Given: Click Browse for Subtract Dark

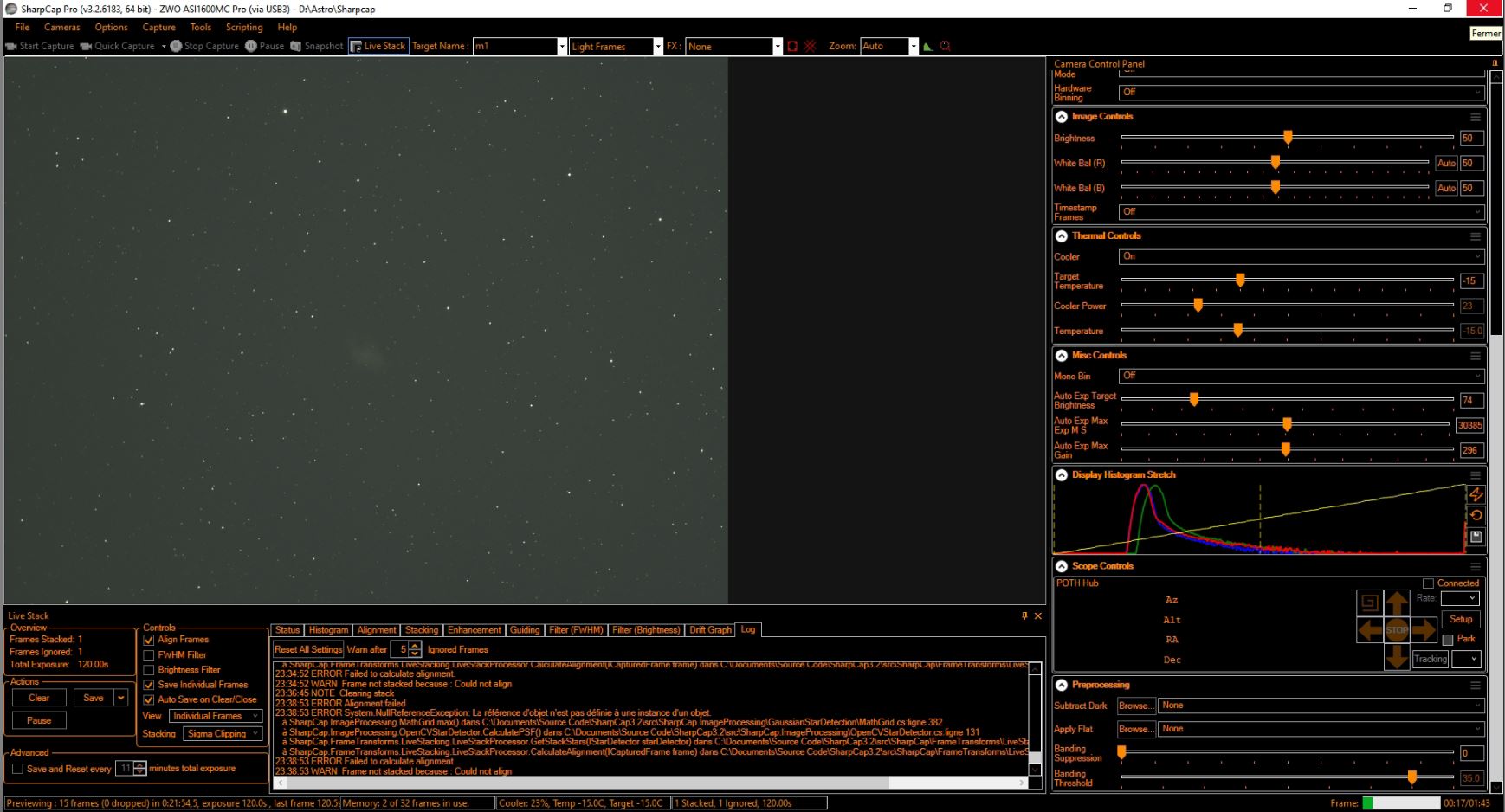Looking at the screenshot, I should 1135,706.
